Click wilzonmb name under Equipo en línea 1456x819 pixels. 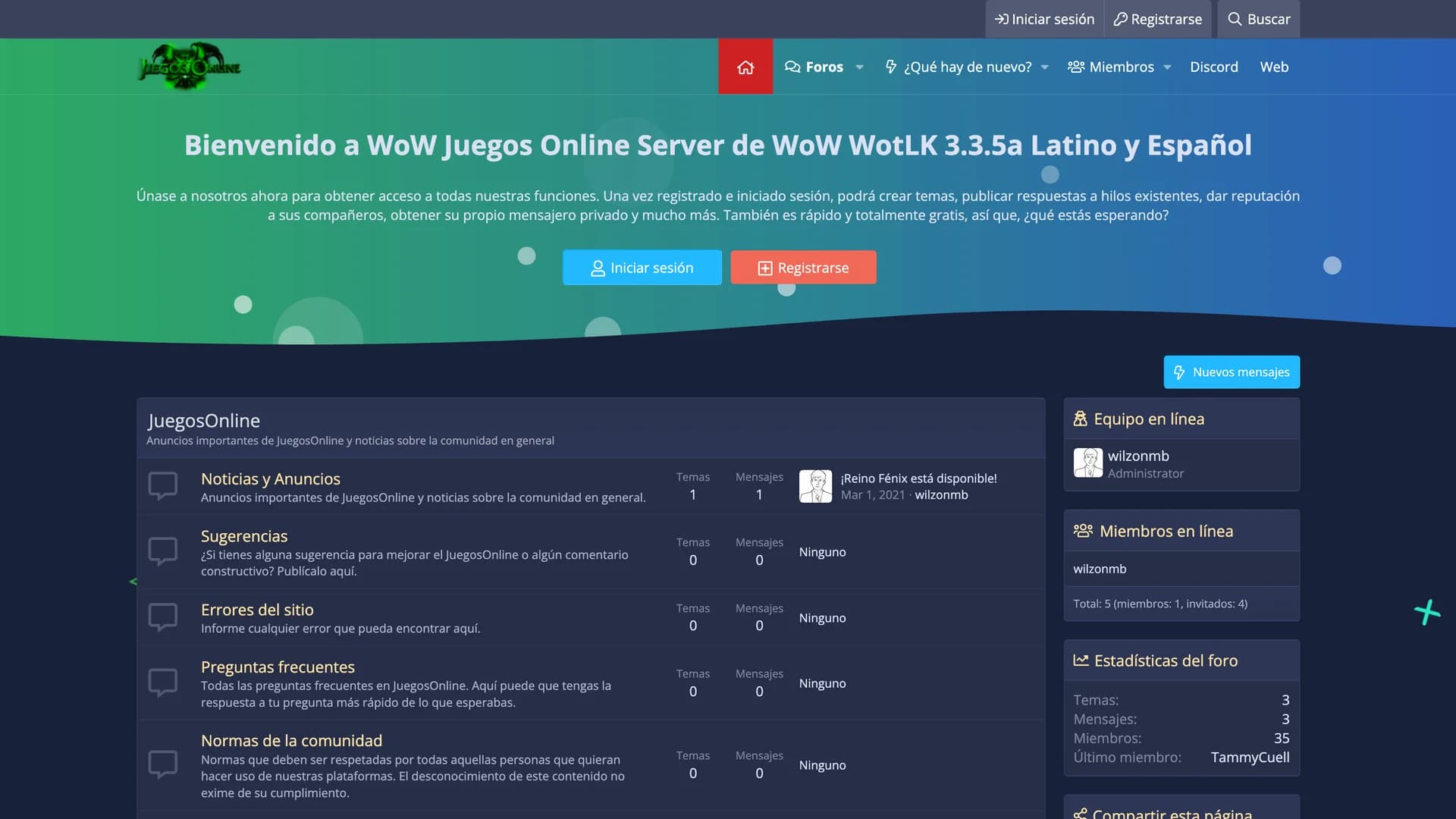(x=1138, y=456)
